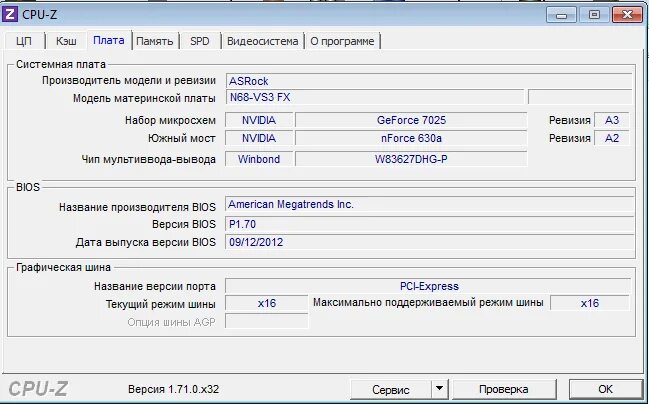The height and width of the screenshot is (404, 649).
Task: Click the current bus mode x16 value
Action: pos(267,303)
